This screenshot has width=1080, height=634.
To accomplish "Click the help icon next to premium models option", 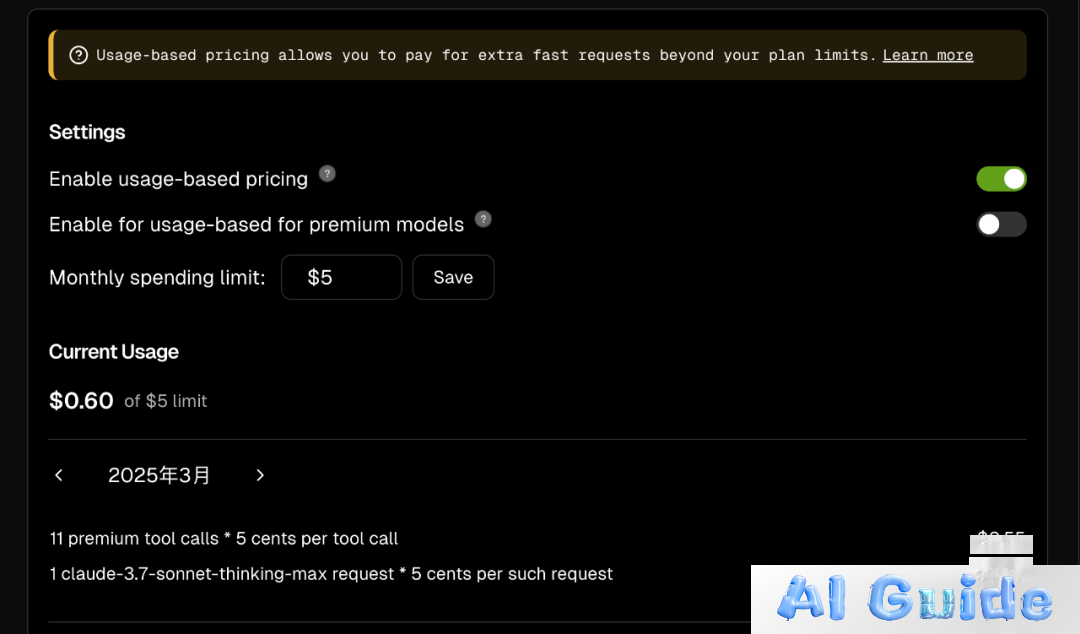I will (484, 219).
